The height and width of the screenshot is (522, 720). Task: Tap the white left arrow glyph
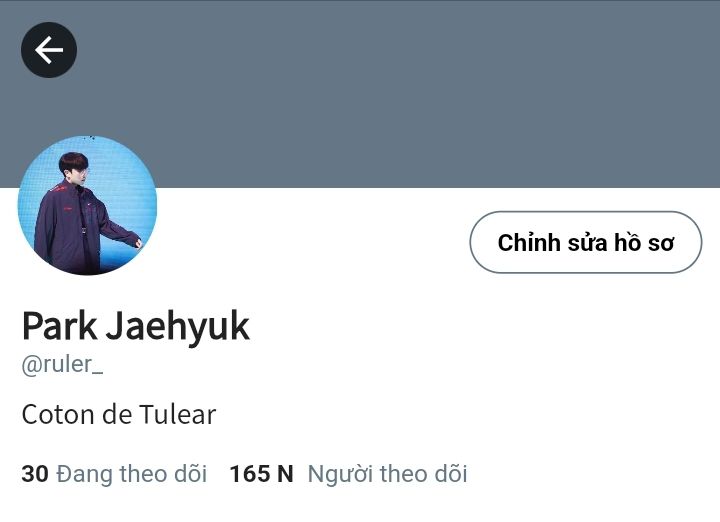tap(49, 50)
